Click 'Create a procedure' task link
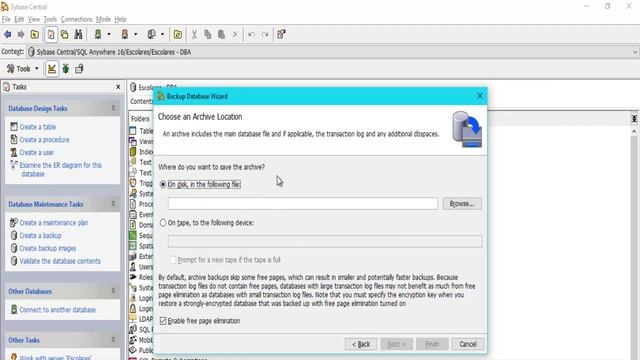This screenshot has height=360, width=640. tap(44, 140)
